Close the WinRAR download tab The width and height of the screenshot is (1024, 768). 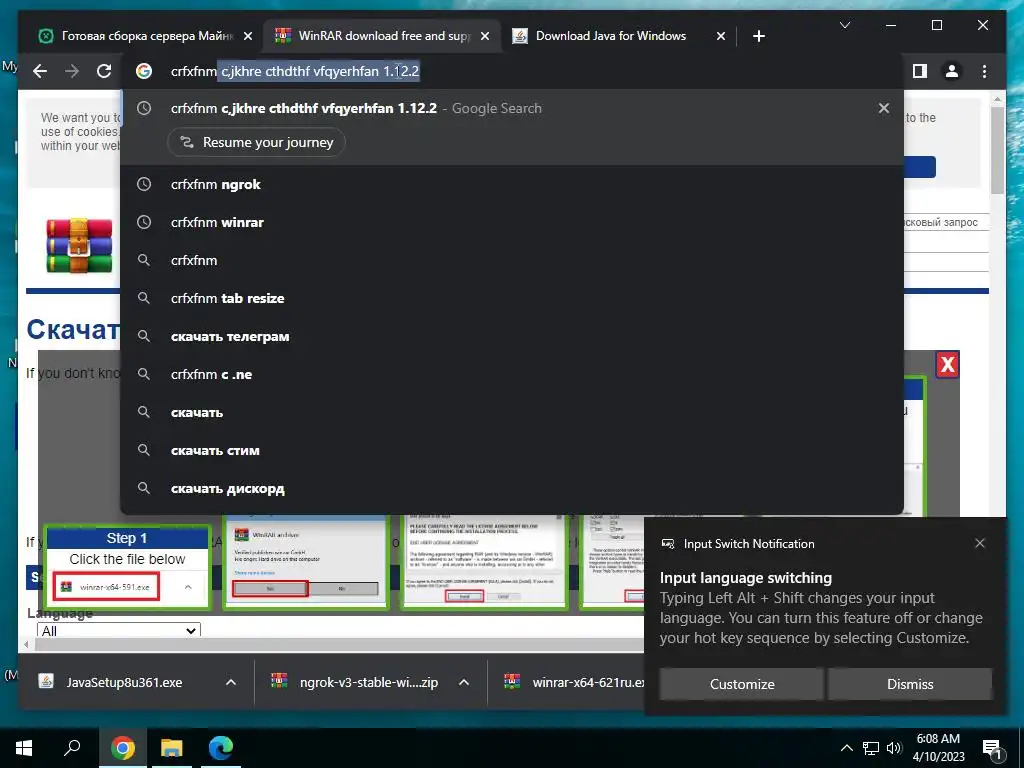pos(485,37)
